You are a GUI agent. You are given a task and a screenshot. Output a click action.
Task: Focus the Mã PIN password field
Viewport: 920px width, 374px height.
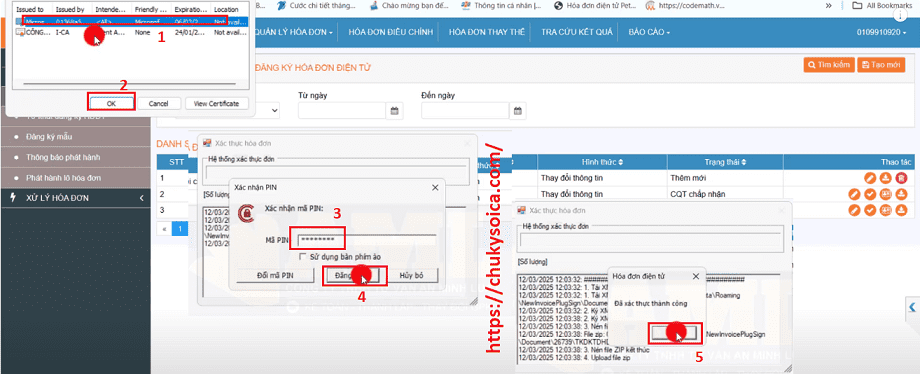[x=367, y=240]
